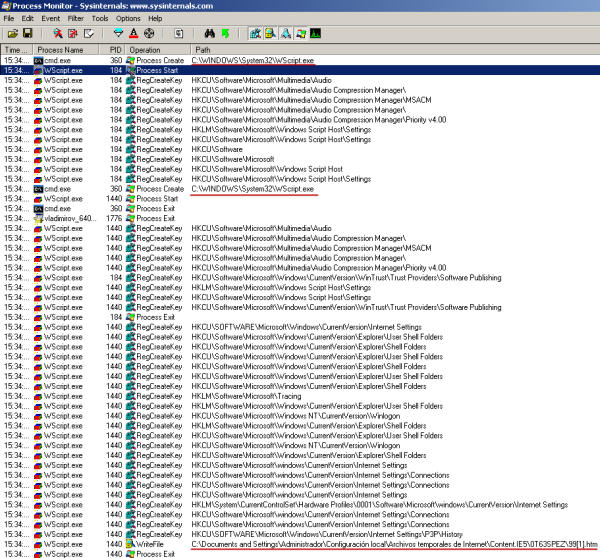Click WriteFile in the Operation column
Viewport: 600px width, 558px height.
pyautogui.click(x=150, y=544)
